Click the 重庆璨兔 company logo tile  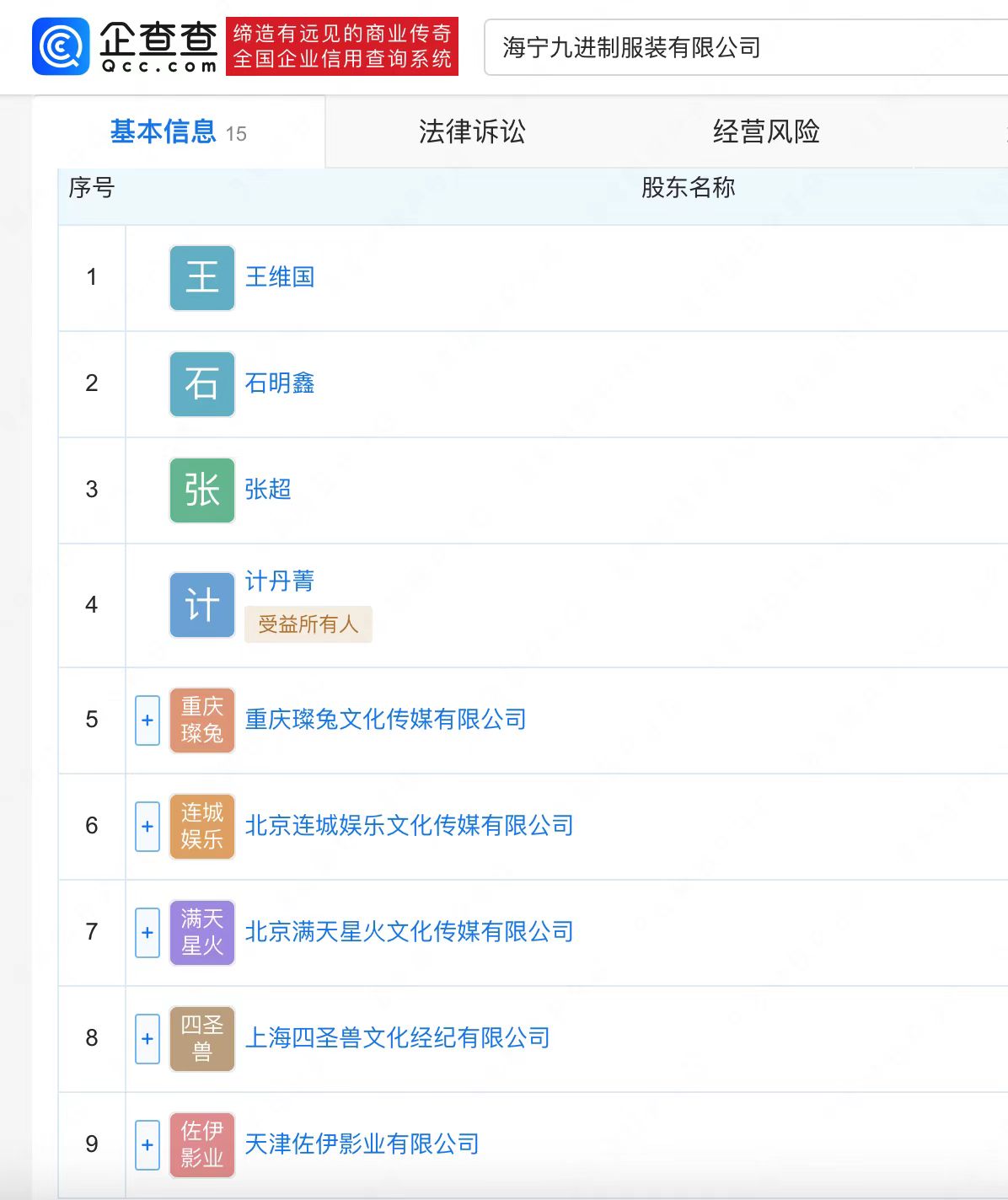[202, 721]
